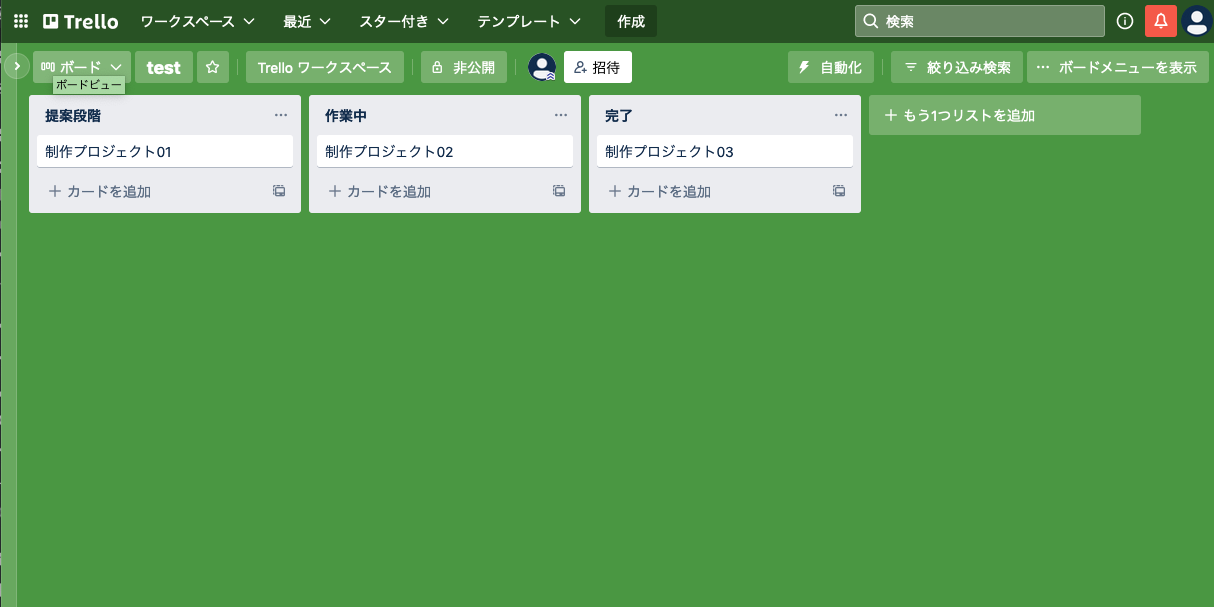Open the apps grid switcher icon

point(20,21)
